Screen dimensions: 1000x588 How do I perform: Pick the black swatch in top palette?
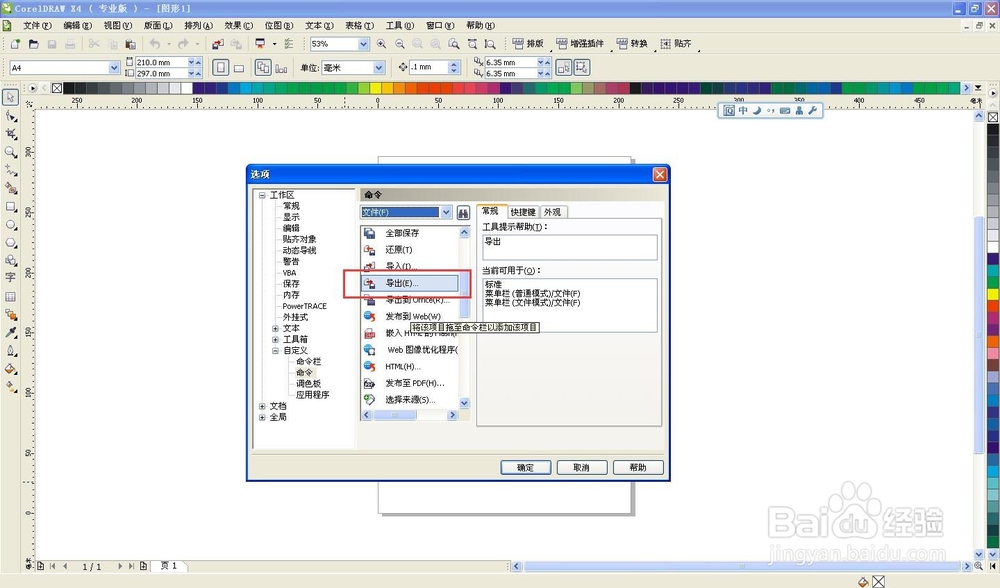pos(69,88)
